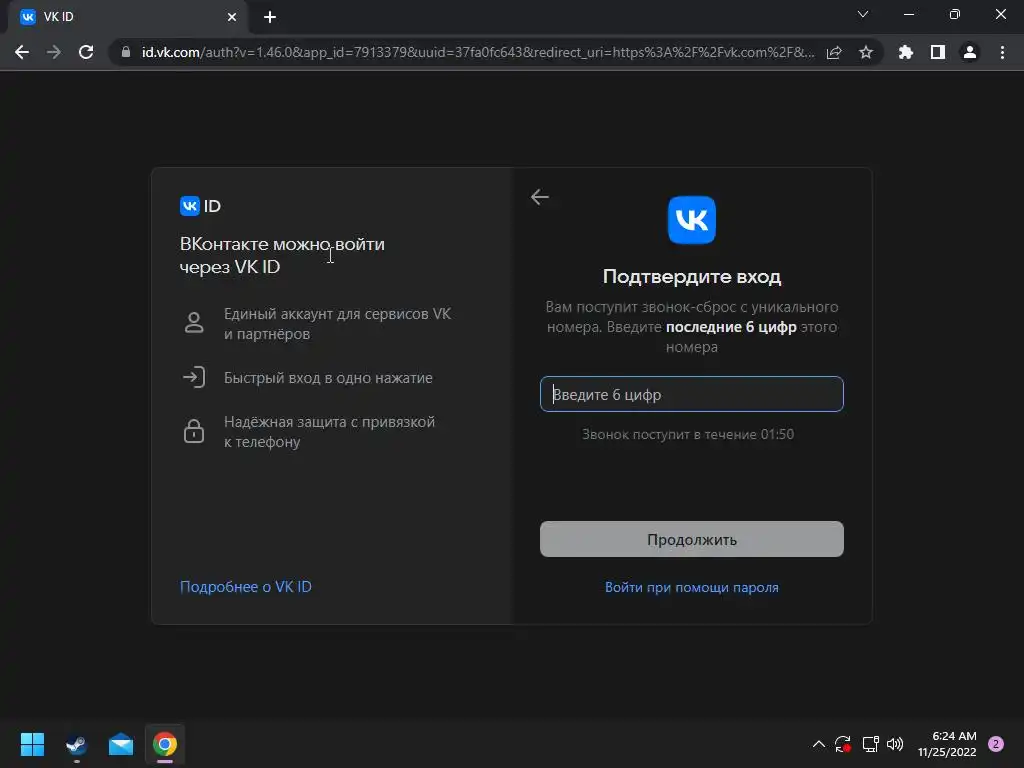Click the address bar URL
The height and width of the screenshot is (768, 1024).
(x=478, y=52)
